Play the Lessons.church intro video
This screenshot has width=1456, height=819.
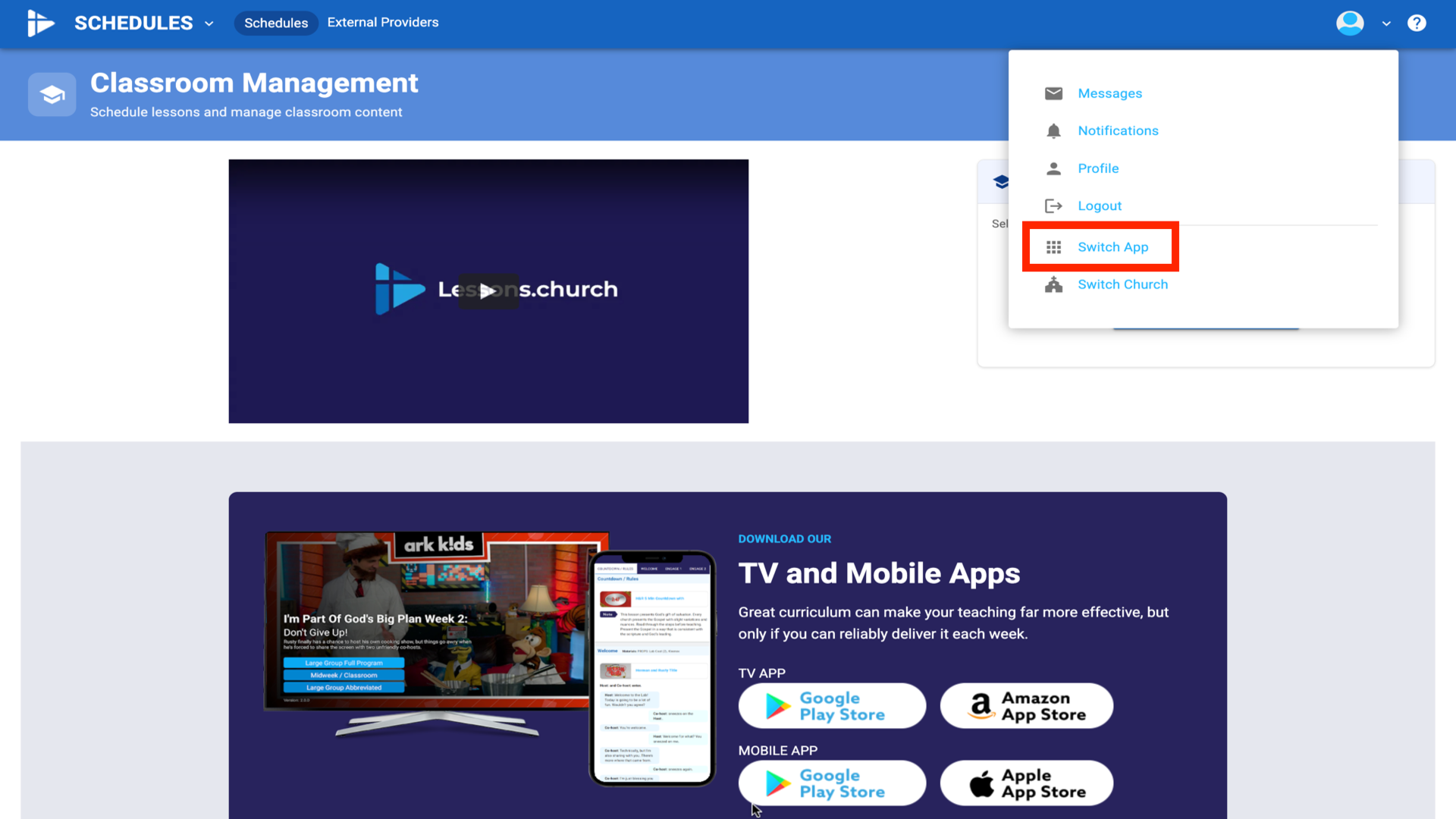point(488,291)
